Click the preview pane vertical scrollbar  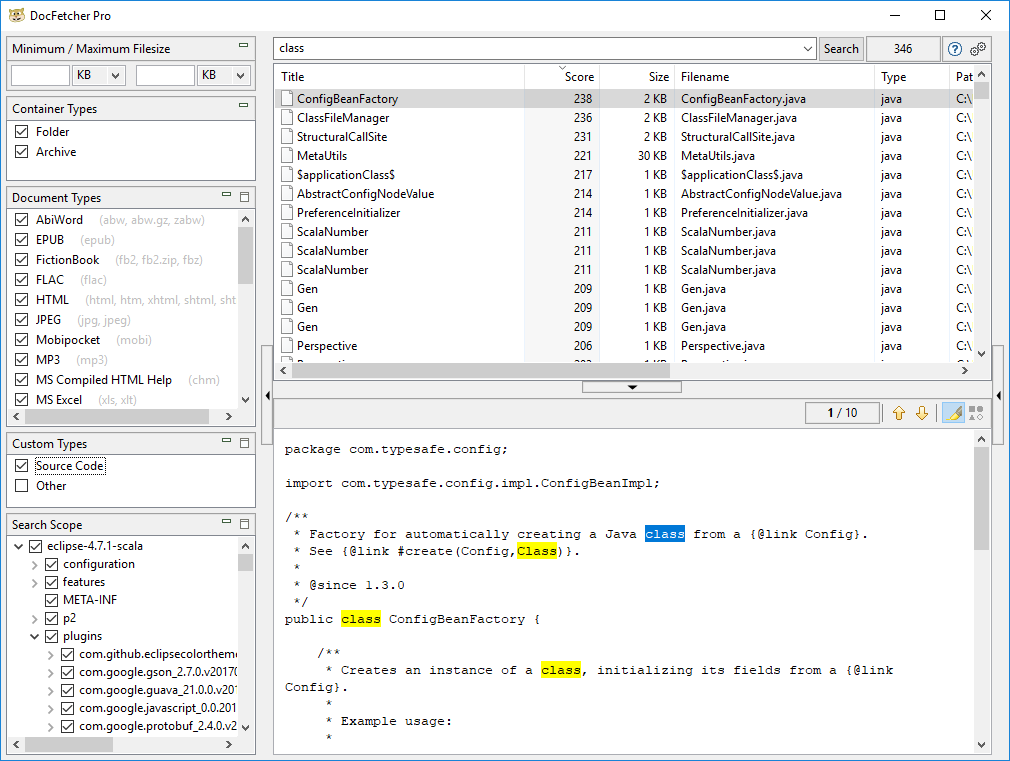[x=981, y=499]
